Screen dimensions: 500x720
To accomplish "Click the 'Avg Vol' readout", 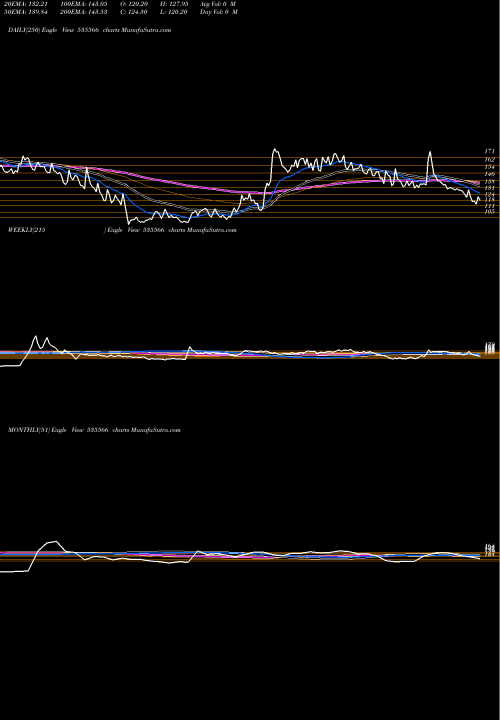I will tap(219, 4).
